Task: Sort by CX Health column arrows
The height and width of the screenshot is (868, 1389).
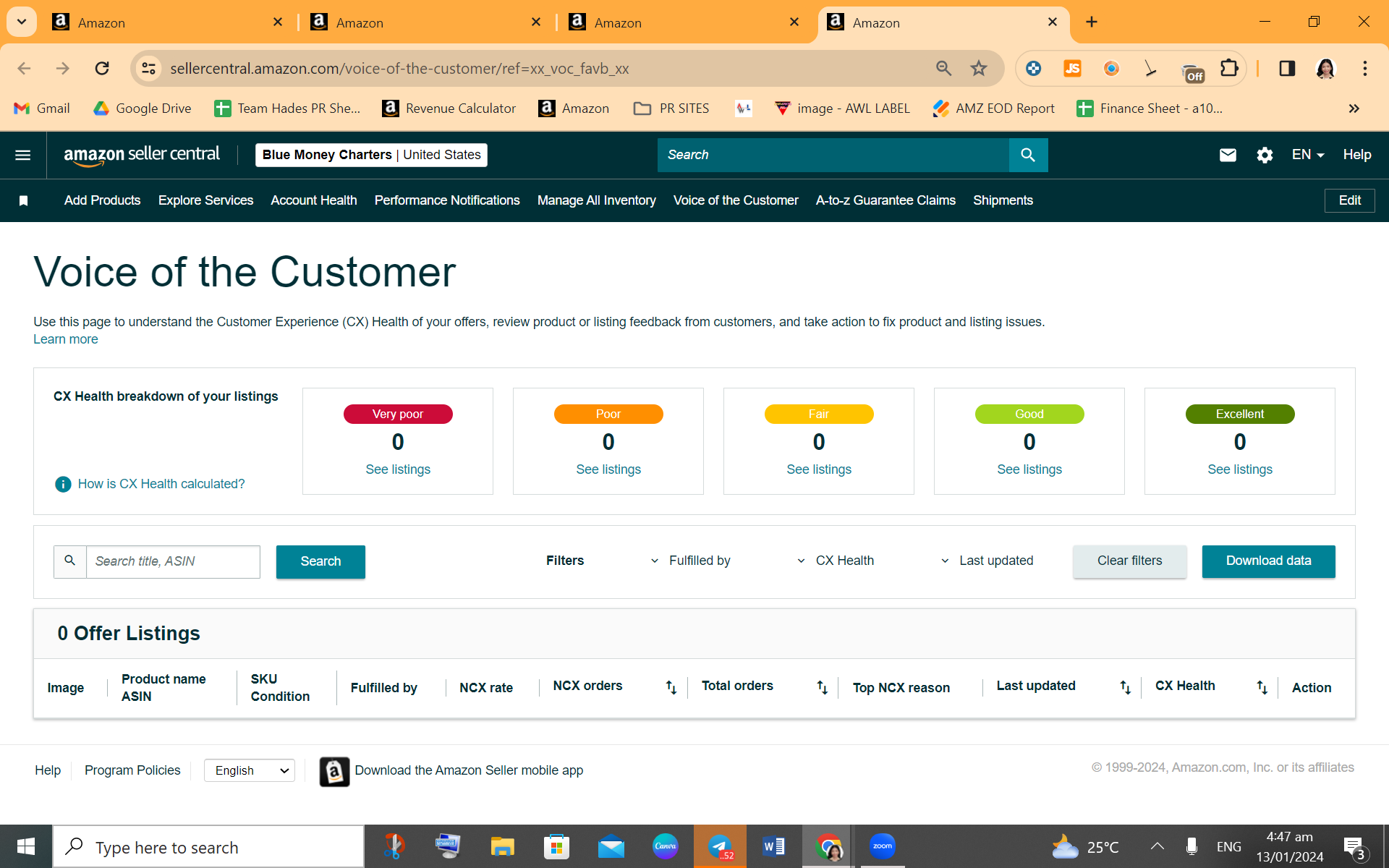Action: tap(1262, 687)
